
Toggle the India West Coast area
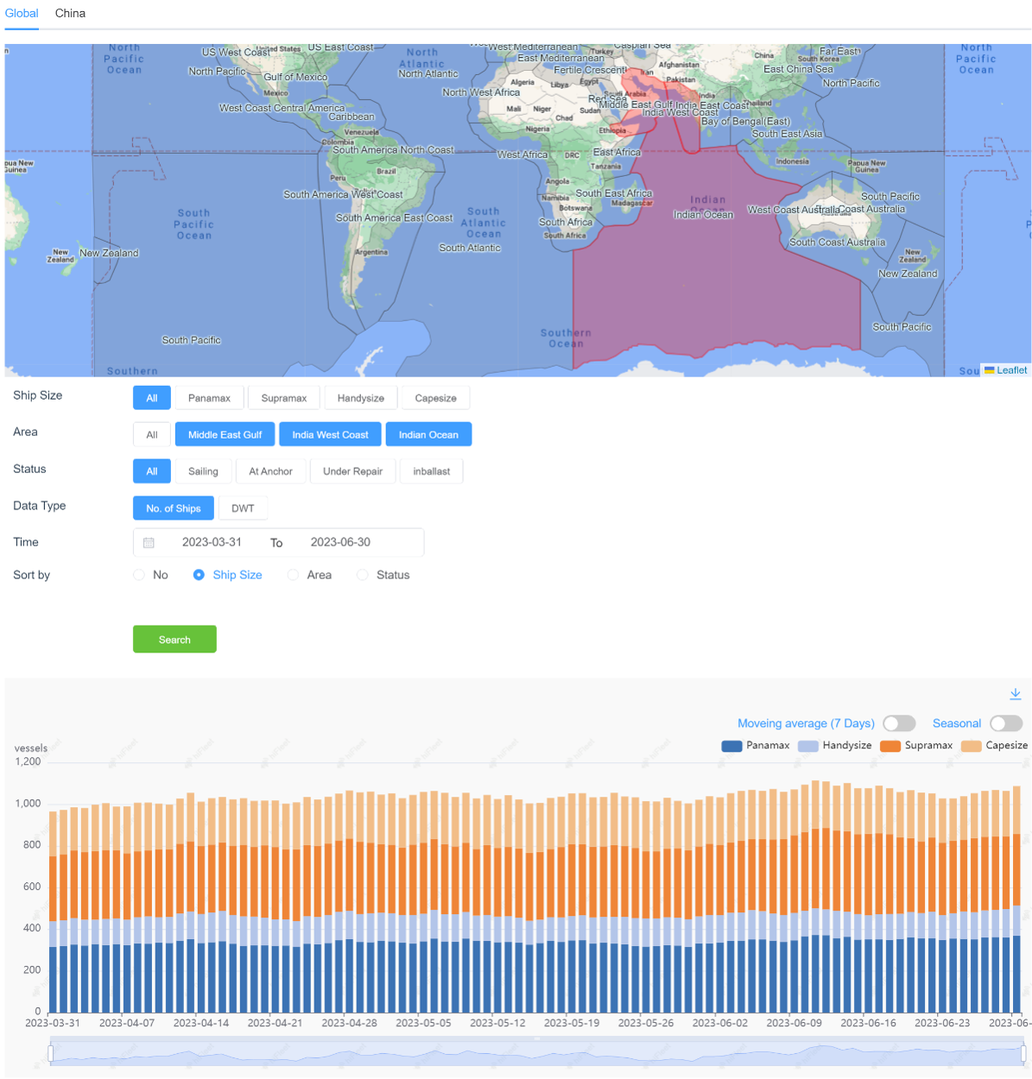point(330,434)
